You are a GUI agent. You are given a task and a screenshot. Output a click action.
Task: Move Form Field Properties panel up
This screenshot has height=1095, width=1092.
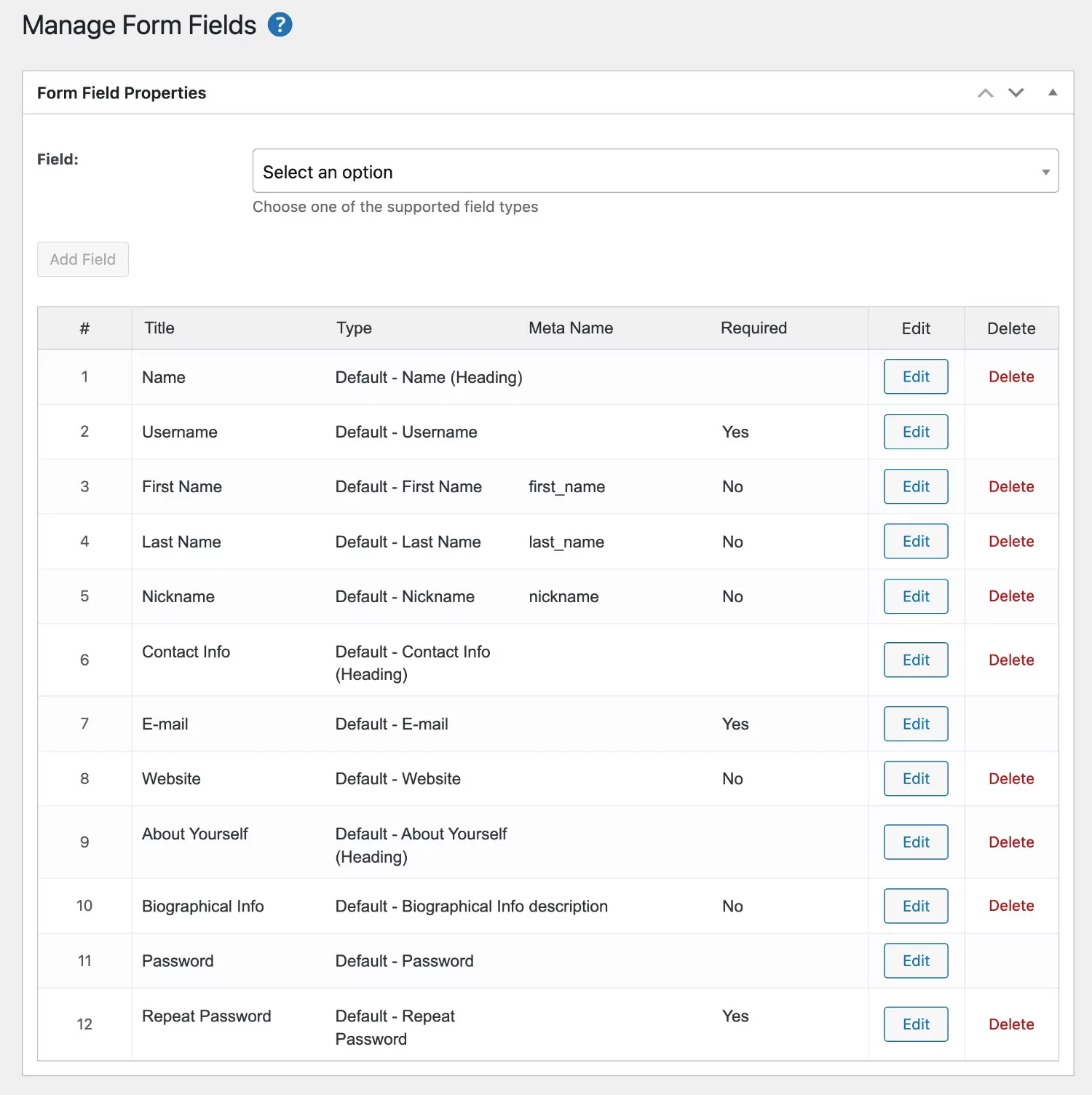[985, 93]
